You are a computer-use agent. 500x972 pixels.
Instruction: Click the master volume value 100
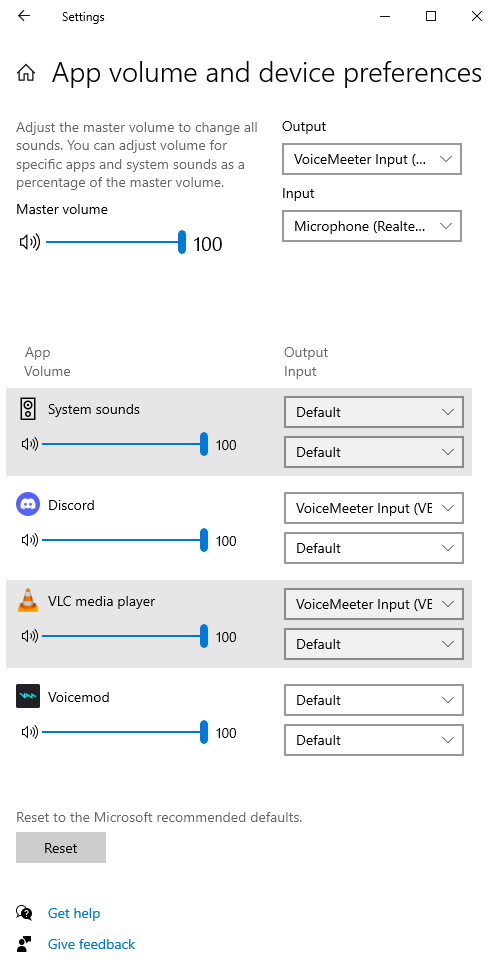pos(208,244)
